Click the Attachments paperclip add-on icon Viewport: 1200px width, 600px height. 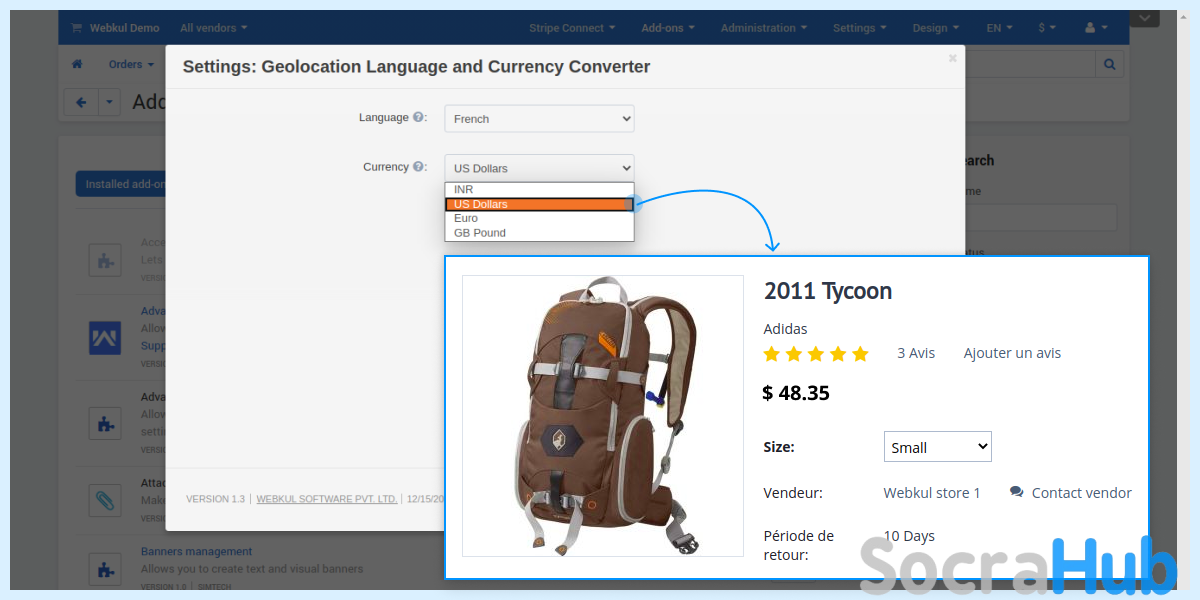(x=104, y=499)
